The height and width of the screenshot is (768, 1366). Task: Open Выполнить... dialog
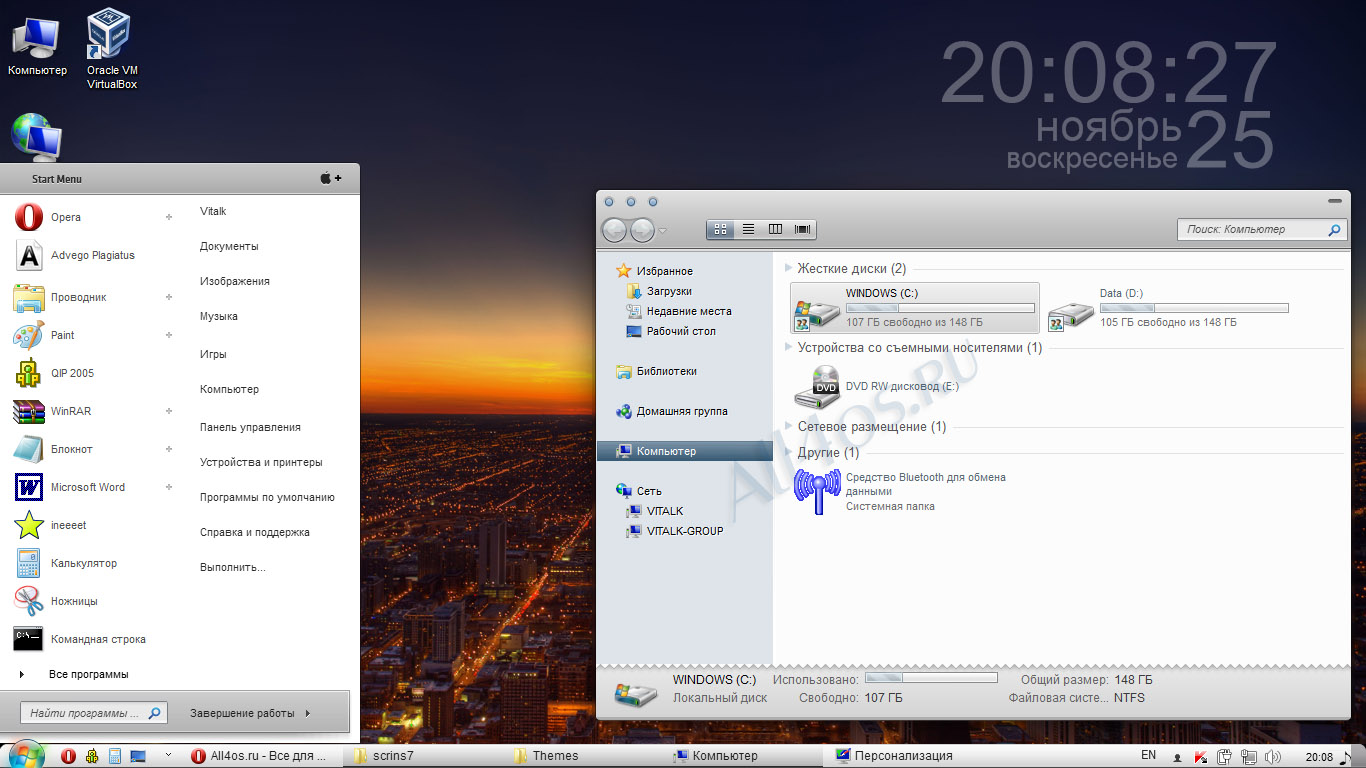tap(233, 567)
